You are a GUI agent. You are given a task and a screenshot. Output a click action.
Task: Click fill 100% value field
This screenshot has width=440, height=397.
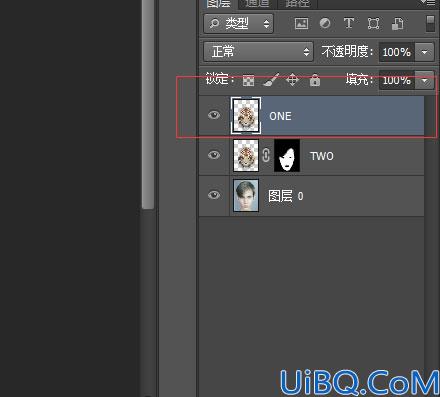tap(397, 80)
